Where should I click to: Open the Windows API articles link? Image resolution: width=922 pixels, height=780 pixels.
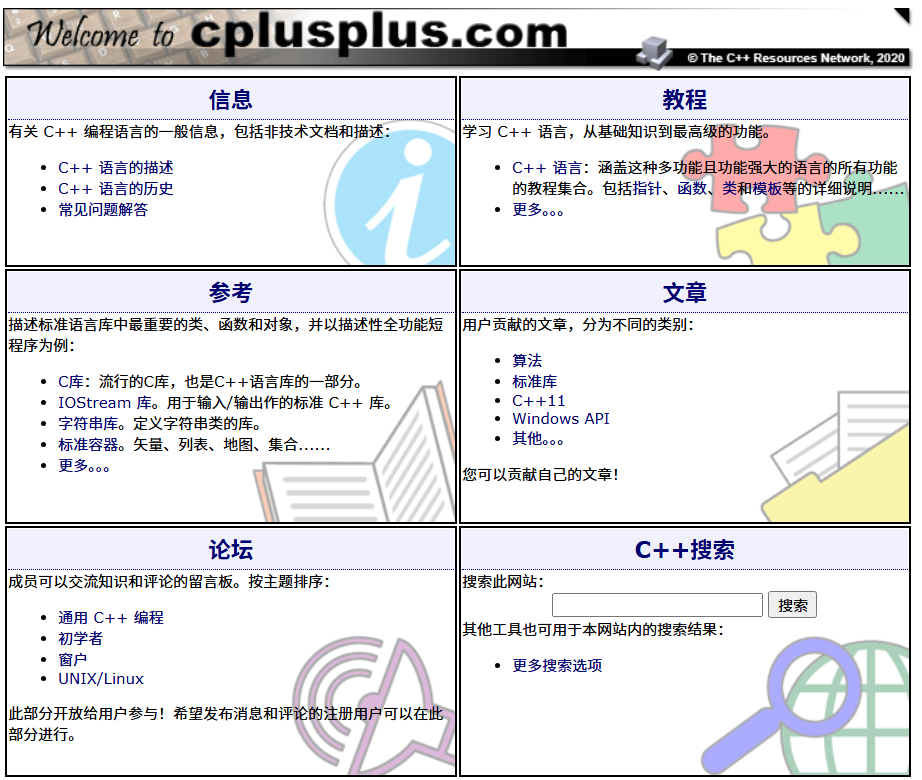tap(560, 418)
